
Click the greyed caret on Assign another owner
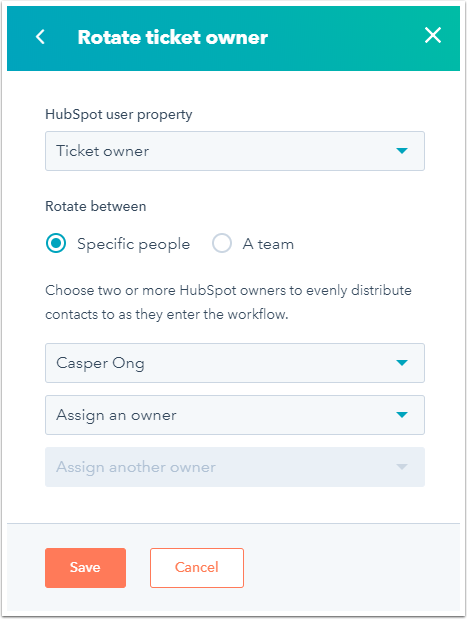pos(402,467)
